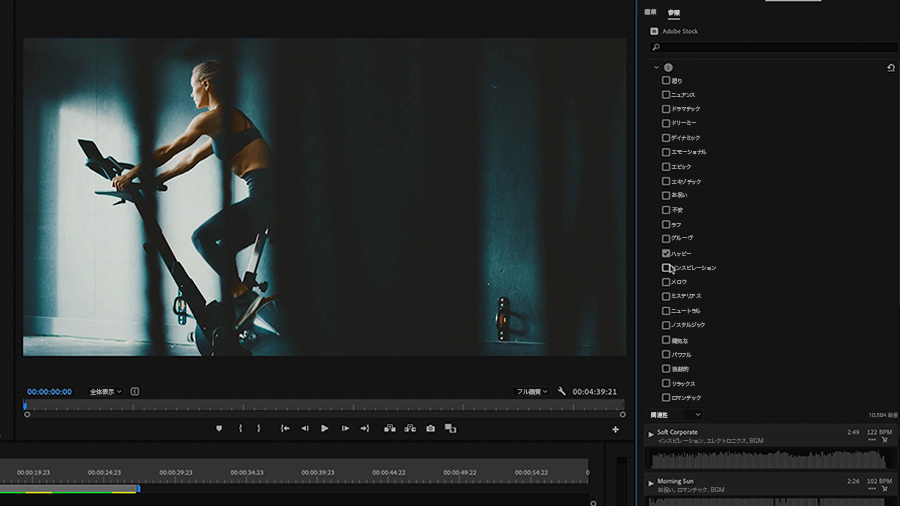900x506 pixels.
Task: Switch to the 編集 tab
Action: [650, 12]
